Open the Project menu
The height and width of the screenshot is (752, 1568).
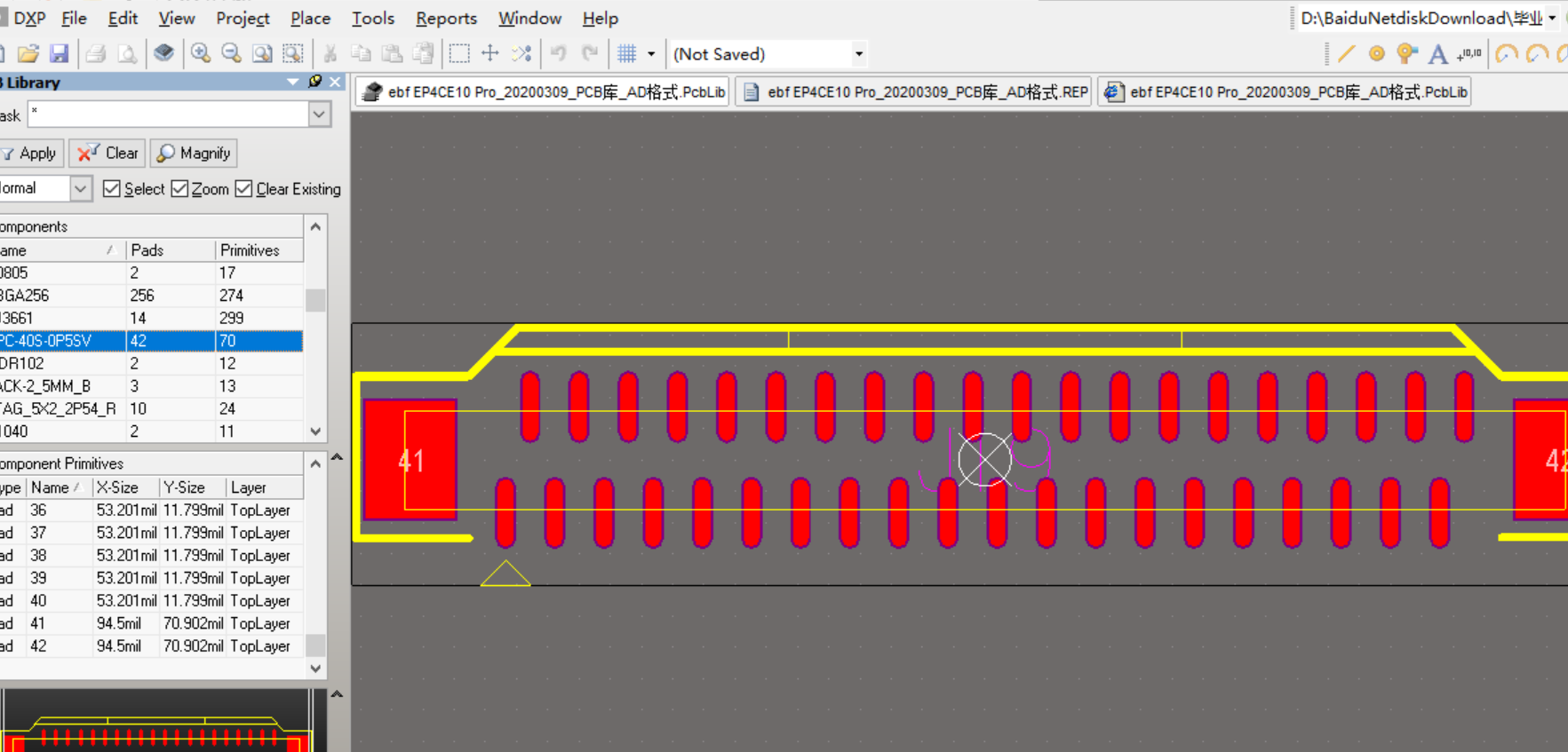pos(243,18)
